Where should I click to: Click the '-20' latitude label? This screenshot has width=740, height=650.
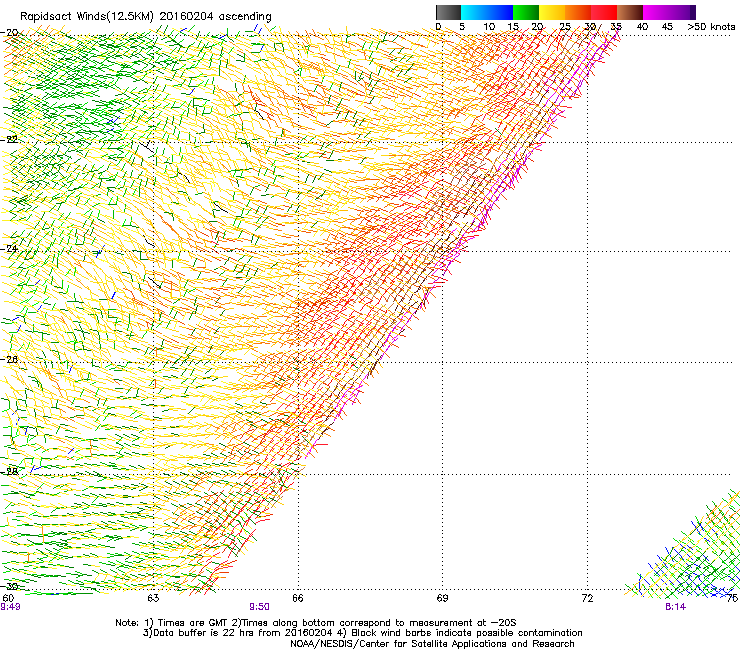click(x=10, y=33)
